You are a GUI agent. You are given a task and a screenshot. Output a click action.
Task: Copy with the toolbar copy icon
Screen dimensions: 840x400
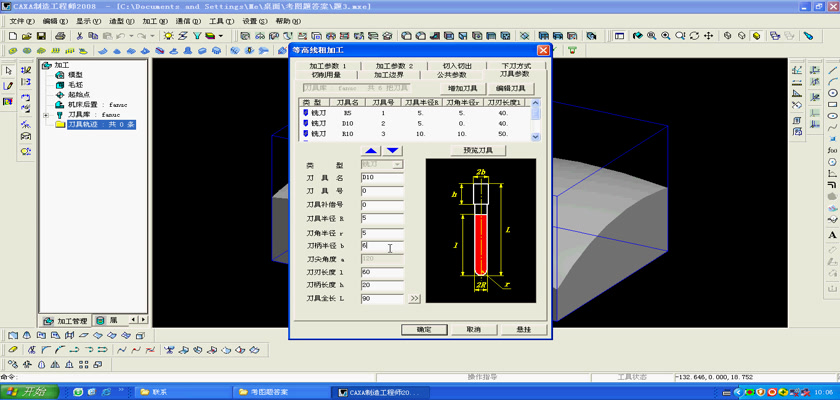[x=93, y=36]
